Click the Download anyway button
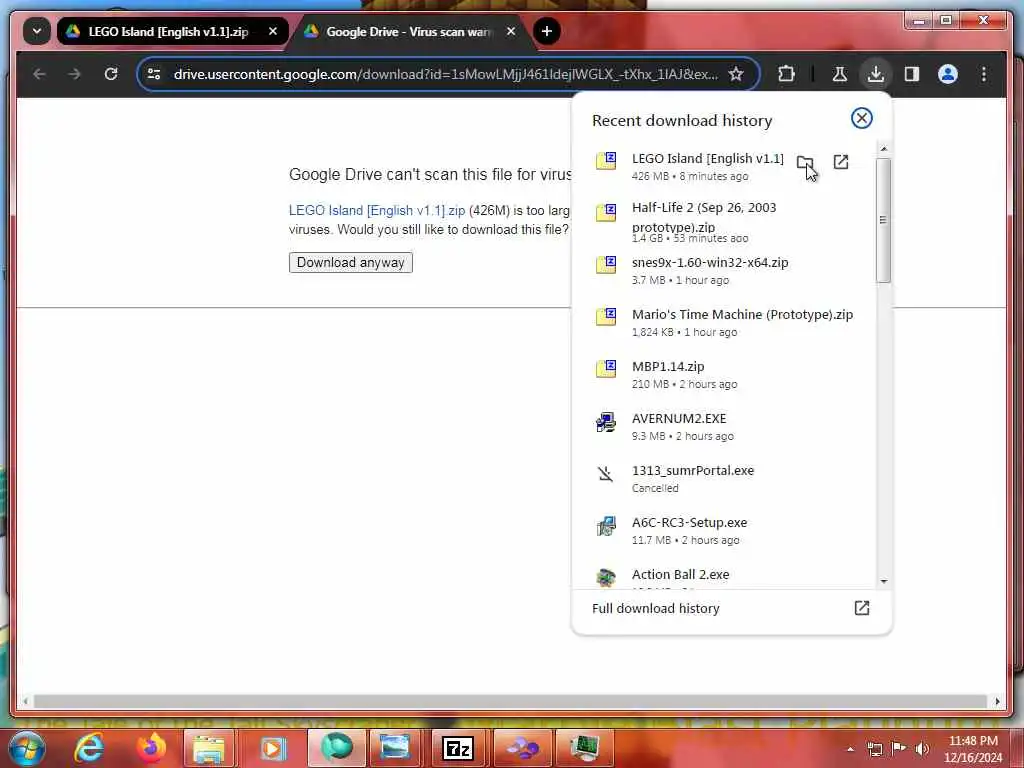Screen dimensions: 1024x768 tap(351, 263)
